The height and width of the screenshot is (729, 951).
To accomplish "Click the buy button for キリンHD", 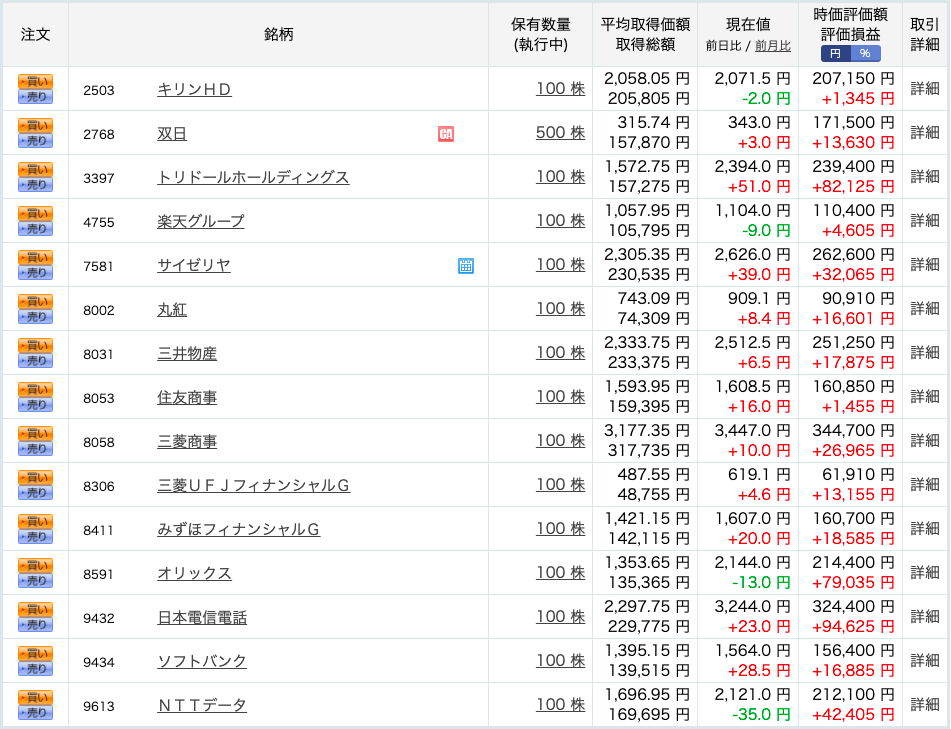I will point(35,81).
